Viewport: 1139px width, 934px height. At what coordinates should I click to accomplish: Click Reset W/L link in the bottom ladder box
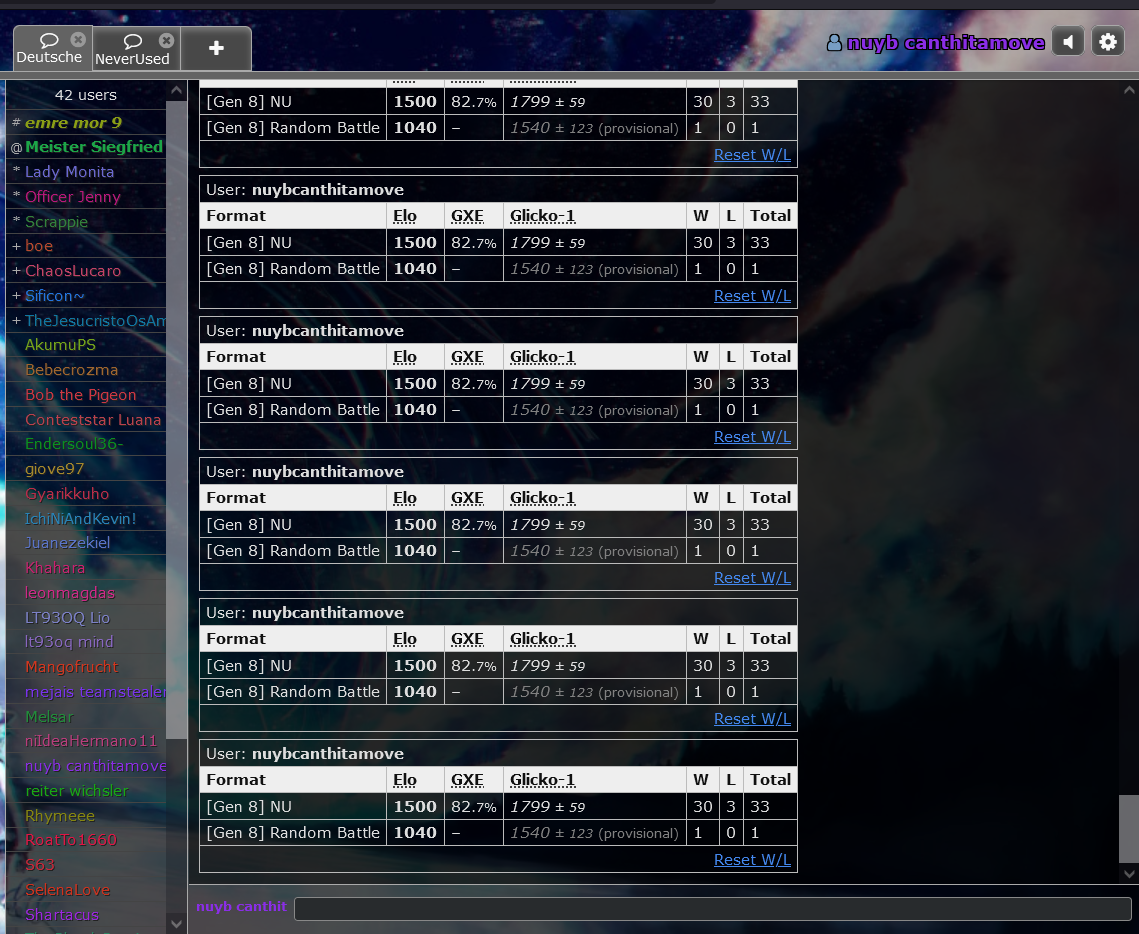[x=752, y=859]
